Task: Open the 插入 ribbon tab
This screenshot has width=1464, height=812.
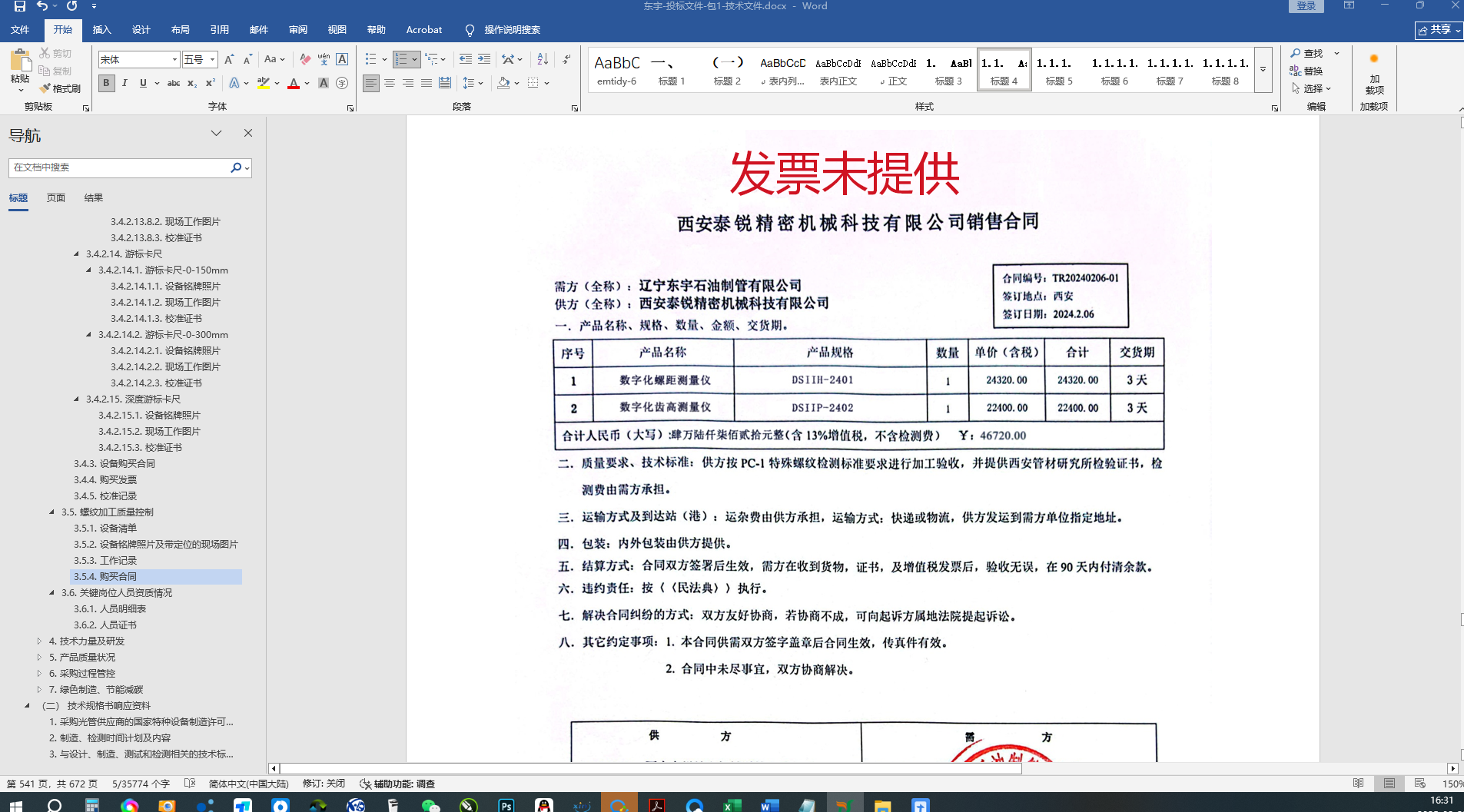Action: click(101, 30)
